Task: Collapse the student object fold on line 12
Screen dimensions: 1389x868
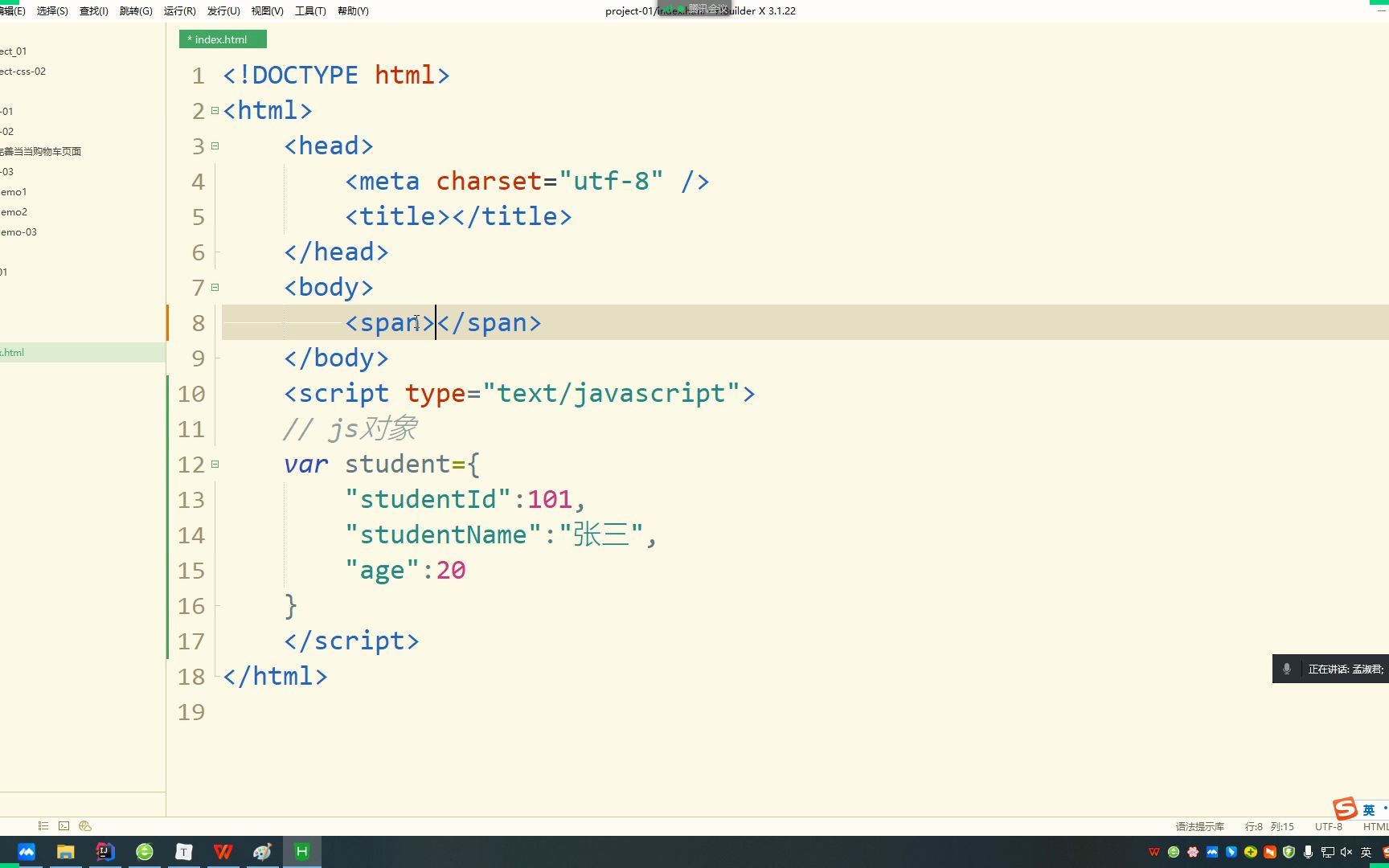Action: (x=215, y=465)
